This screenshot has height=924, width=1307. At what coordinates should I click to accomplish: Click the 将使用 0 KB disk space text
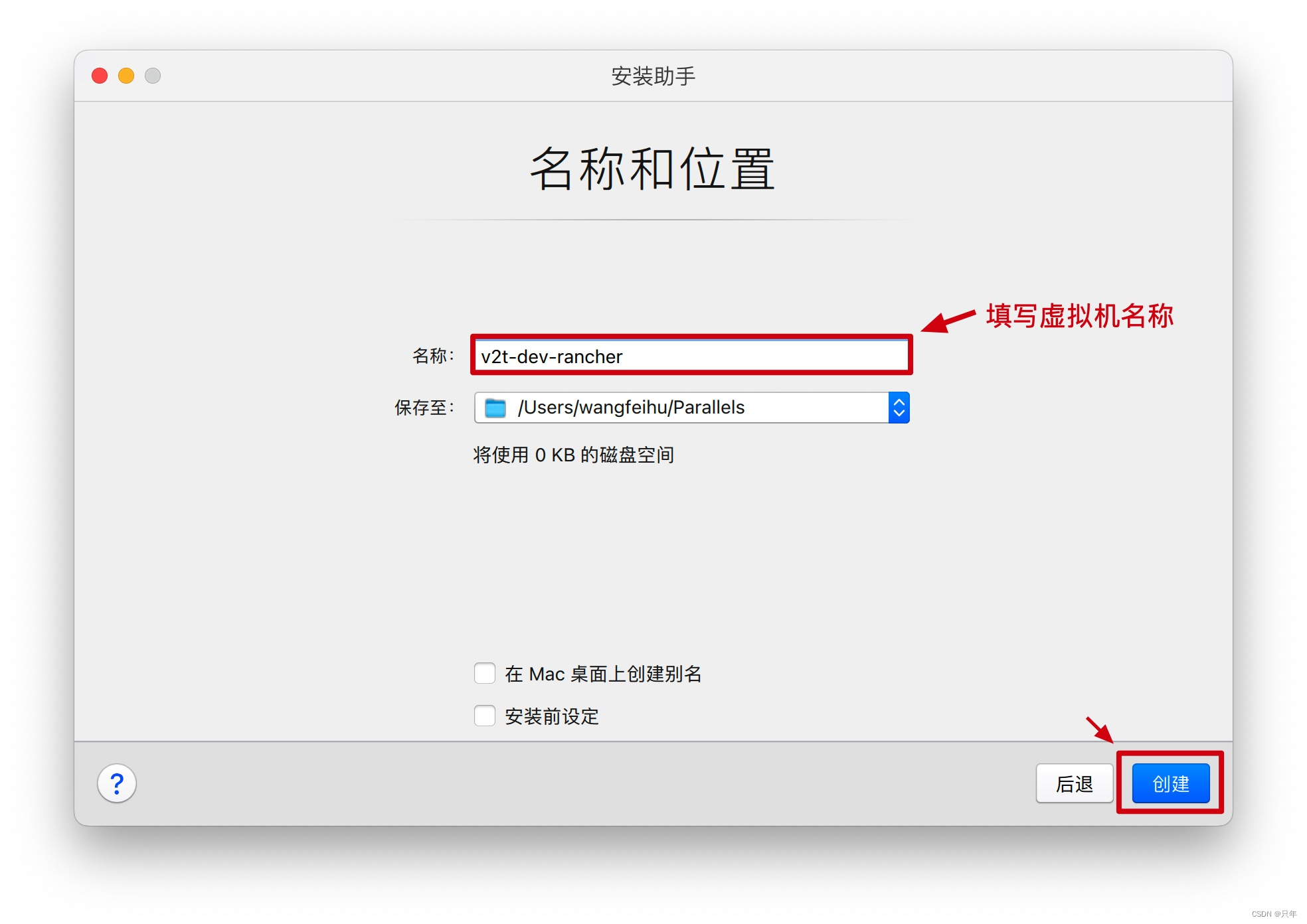click(x=573, y=455)
